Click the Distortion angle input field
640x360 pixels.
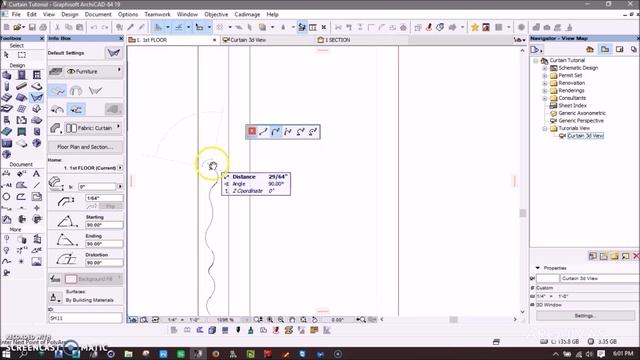(104, 263)
